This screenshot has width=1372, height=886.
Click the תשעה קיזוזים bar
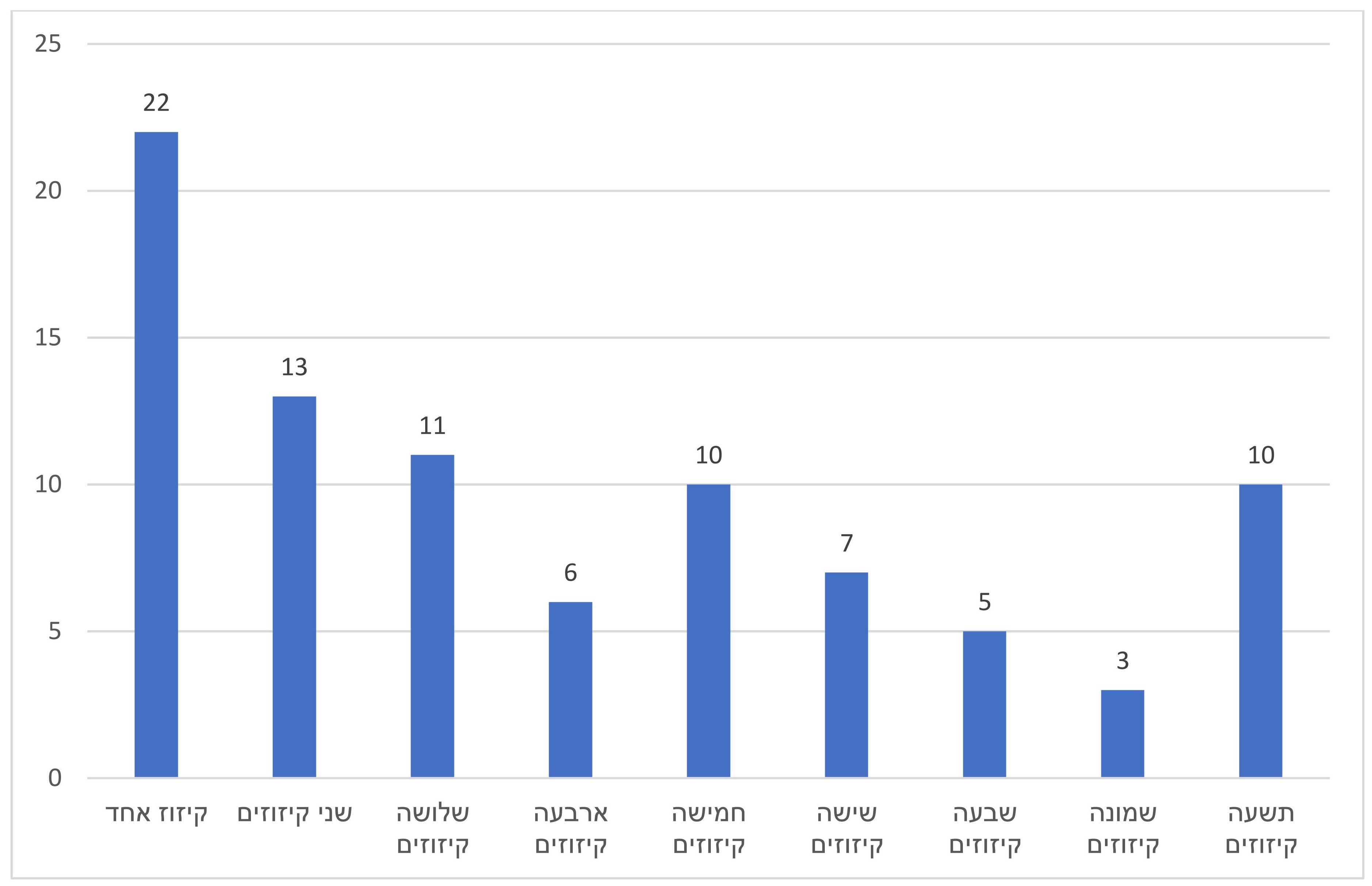(x=1260, y=631)
